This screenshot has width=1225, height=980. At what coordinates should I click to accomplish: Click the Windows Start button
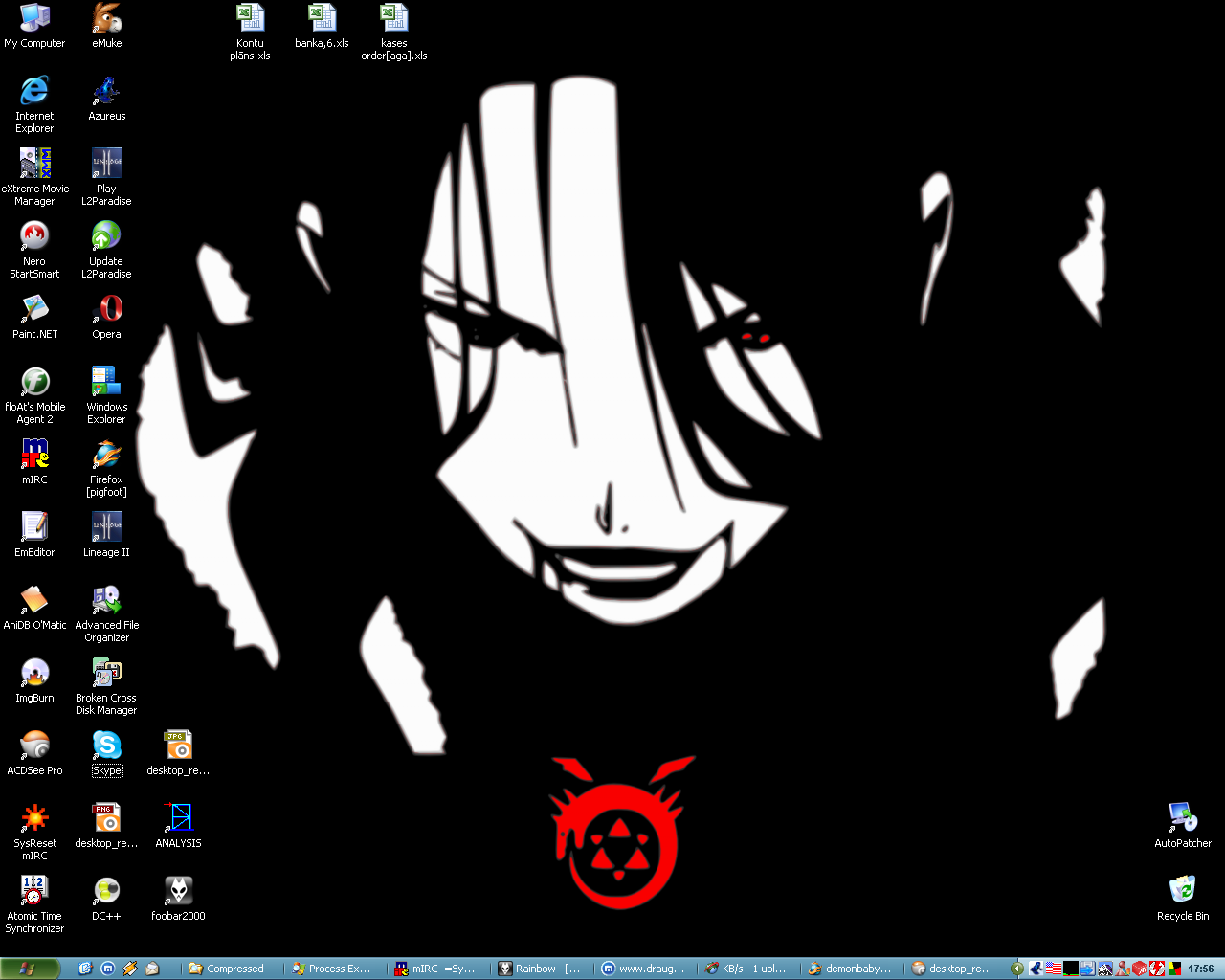pyautogui.click(x=29, y=969)
